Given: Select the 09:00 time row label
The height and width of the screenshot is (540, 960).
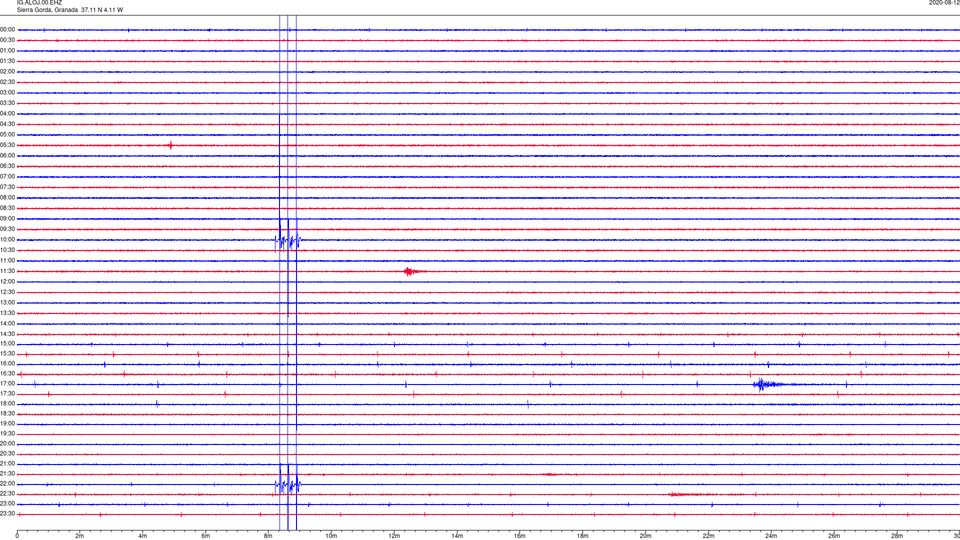Looking at the screenshot, I should tap(7, 219).
